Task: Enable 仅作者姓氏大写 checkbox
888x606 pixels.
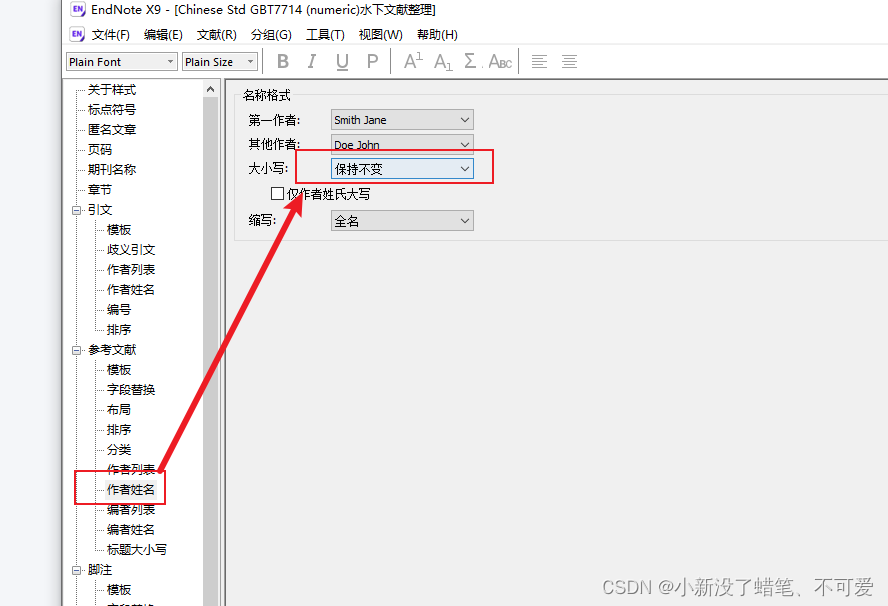Action: [x=277, y=194]
